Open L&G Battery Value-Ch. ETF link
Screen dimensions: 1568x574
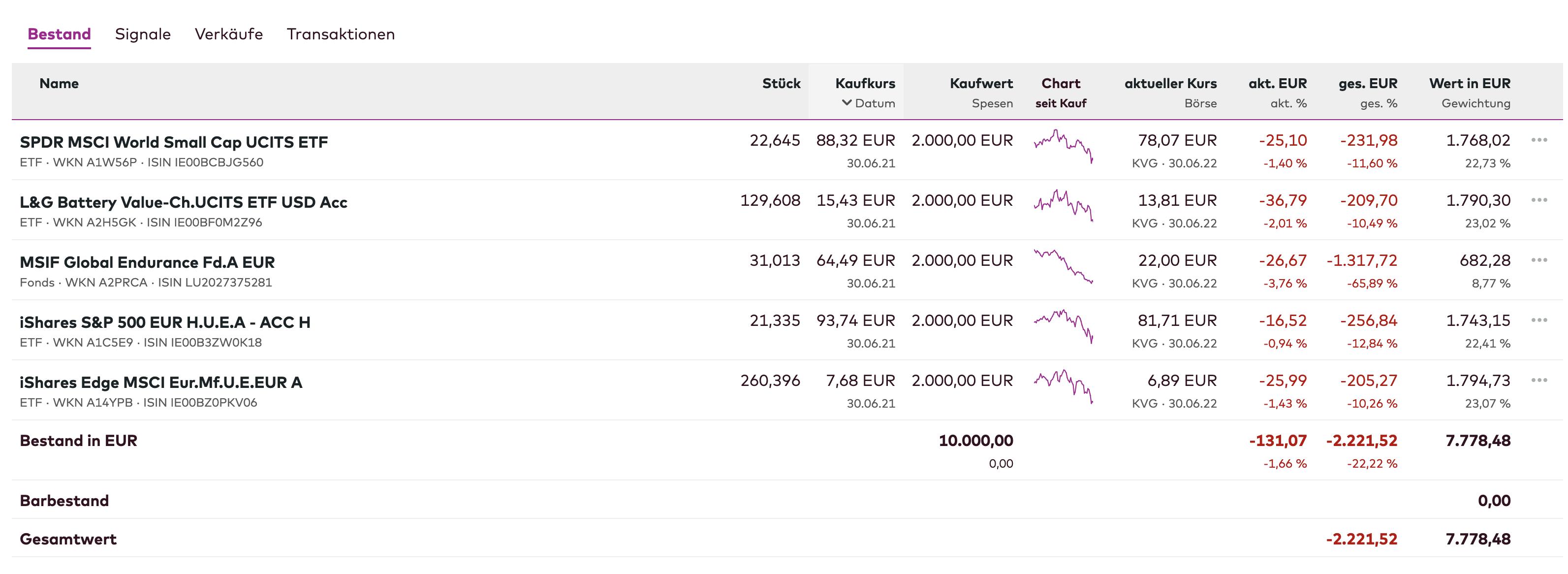pyautogui.click(x=183, y=202)
